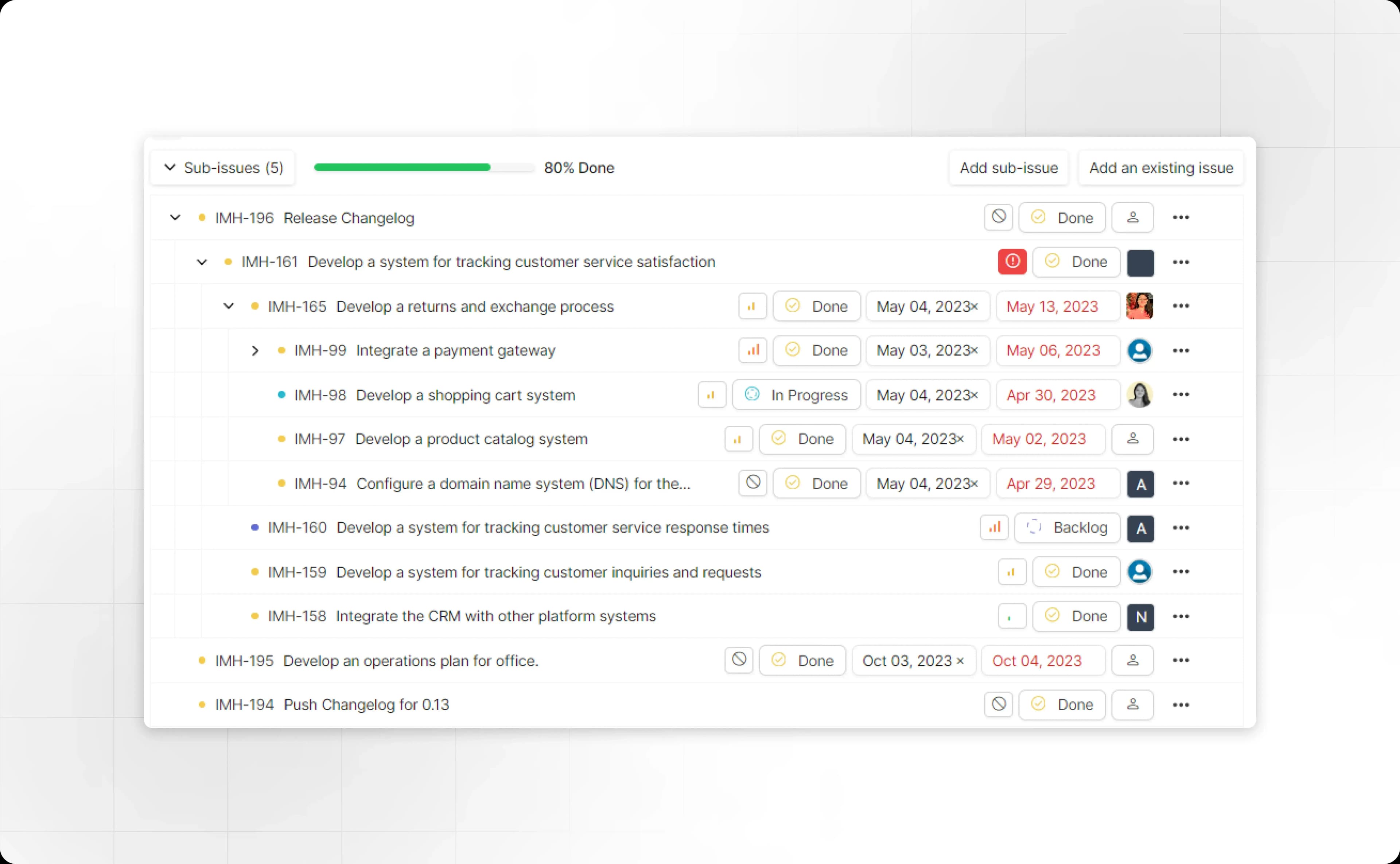Click urgent priority icon on IMH-161
The image size is (1400, 864).
(1012, 262)
